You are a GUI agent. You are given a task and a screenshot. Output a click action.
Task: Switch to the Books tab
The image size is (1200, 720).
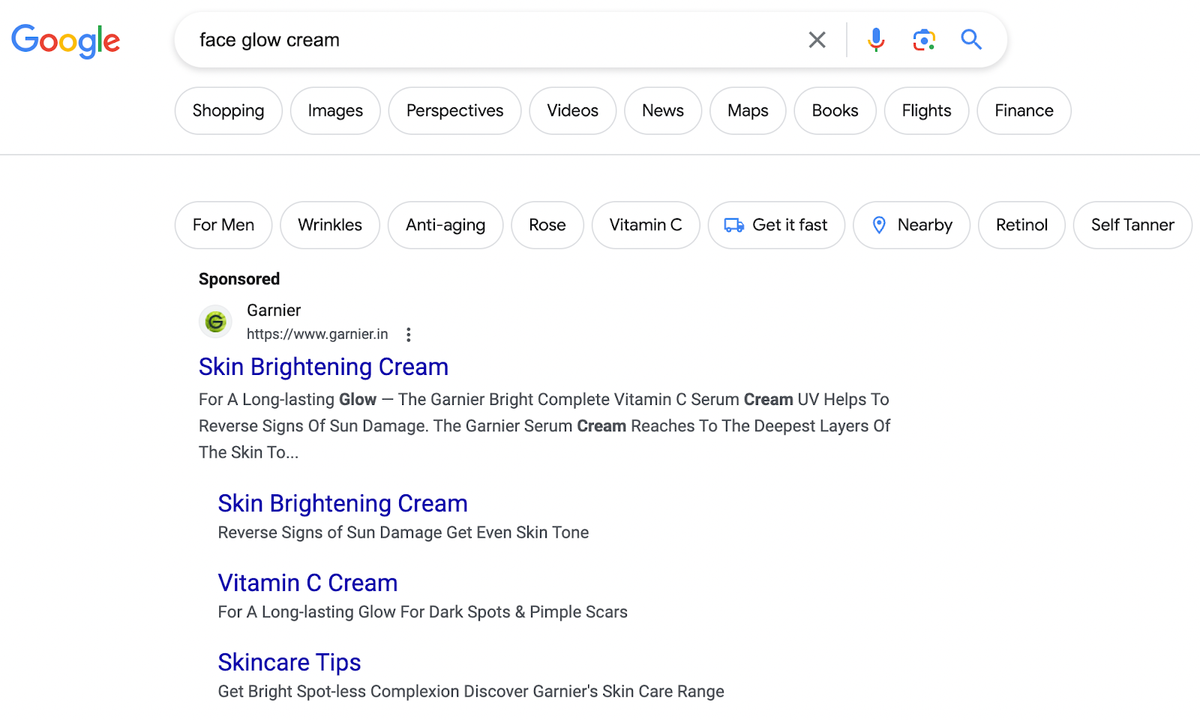point(835,111)
